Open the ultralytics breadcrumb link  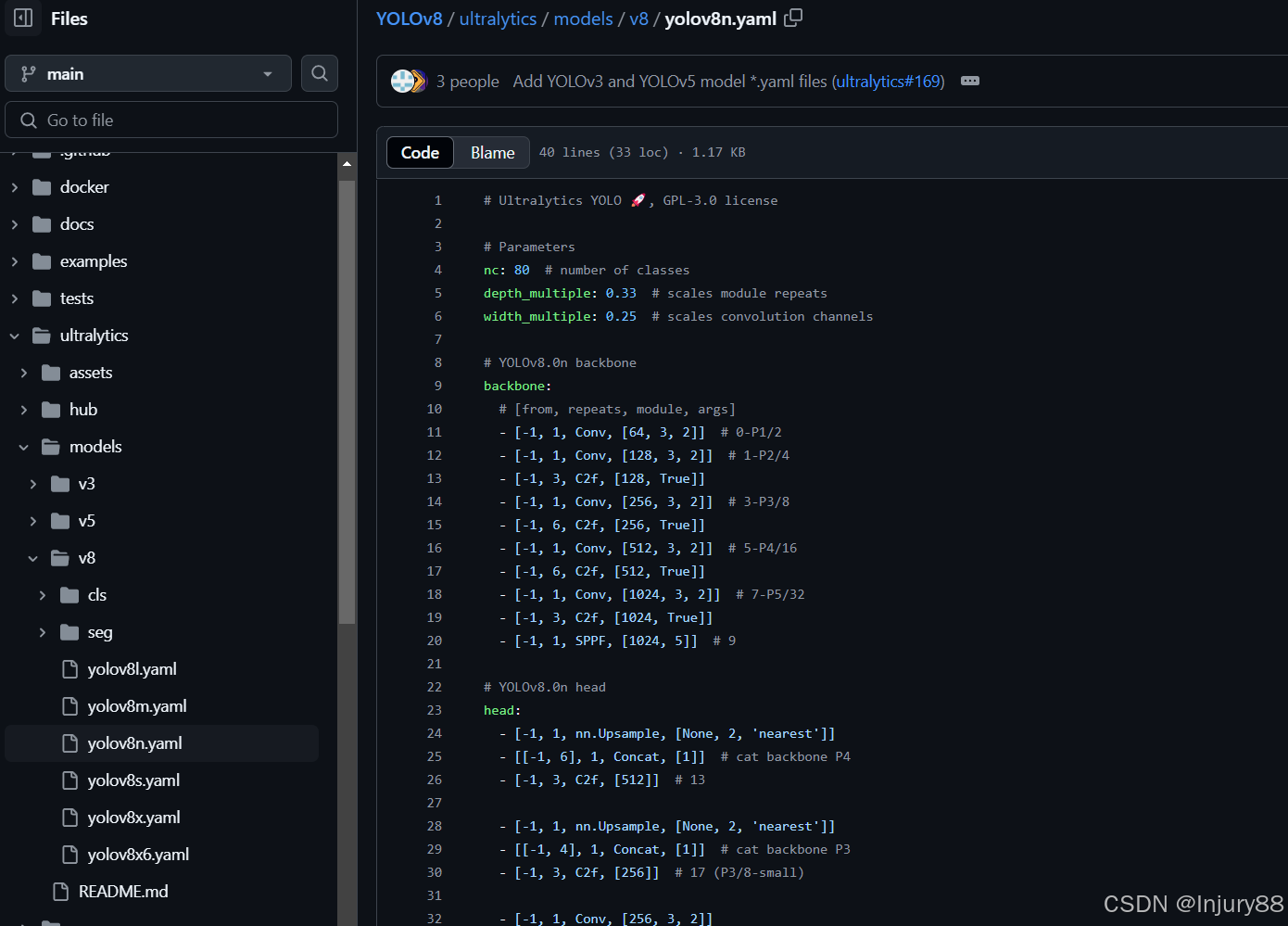click(x=498, y=19)
